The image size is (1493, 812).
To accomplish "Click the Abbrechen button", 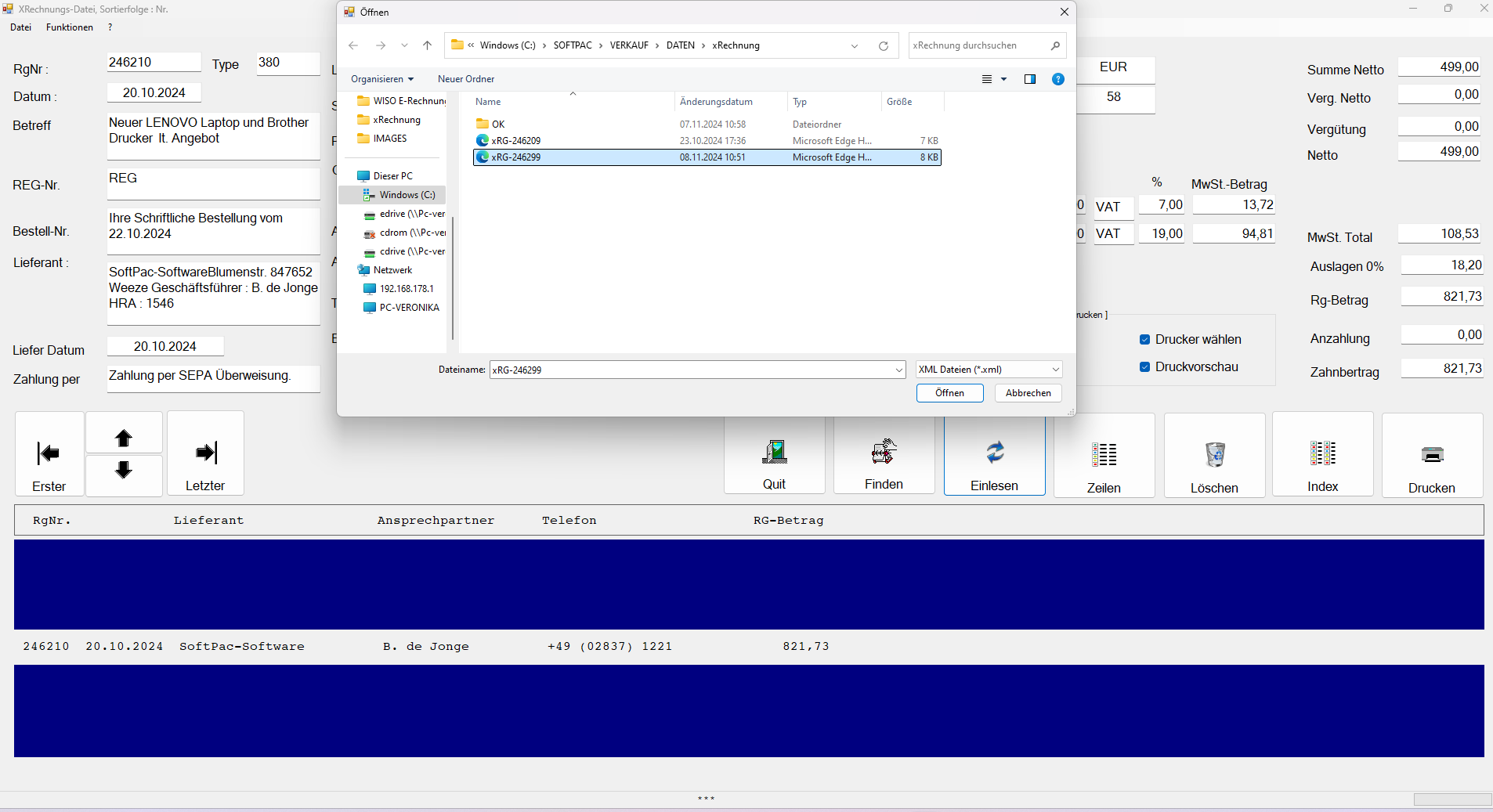I will point(1028,393).
